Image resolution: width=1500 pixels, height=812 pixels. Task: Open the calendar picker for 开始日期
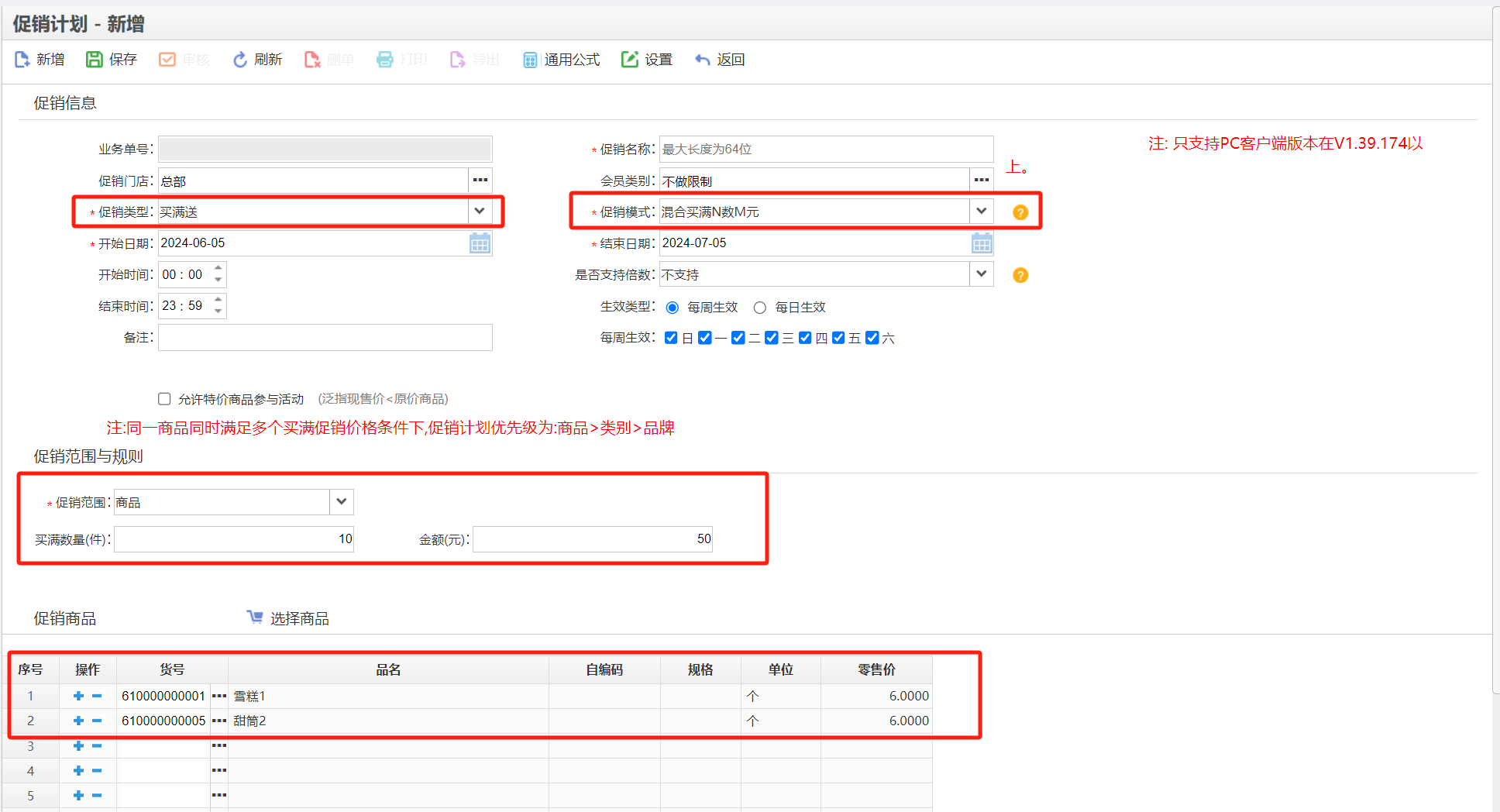point(480,243)
